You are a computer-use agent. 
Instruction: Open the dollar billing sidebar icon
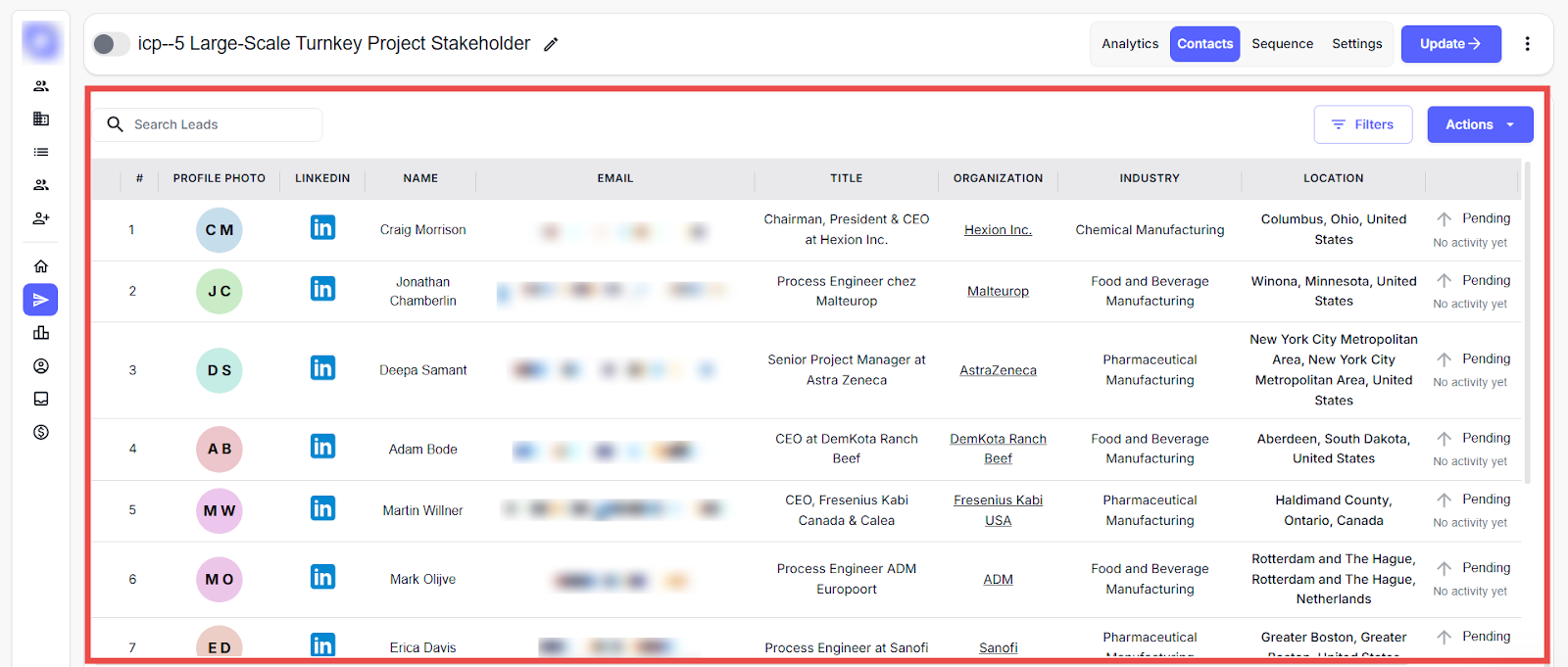pyautogui.click(x=40, y=432)
